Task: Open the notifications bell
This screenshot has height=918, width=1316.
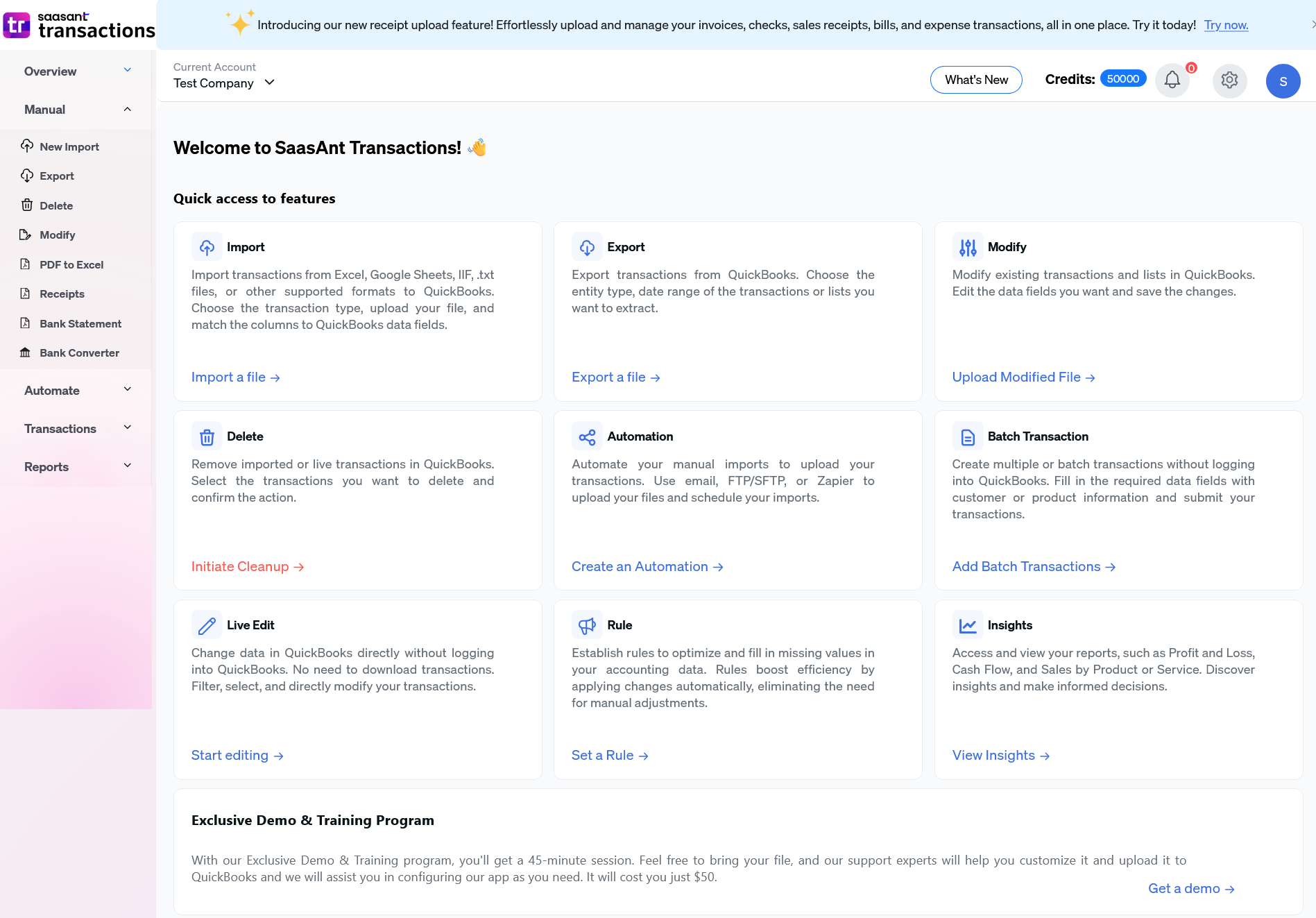Action: click(1172, 80)
